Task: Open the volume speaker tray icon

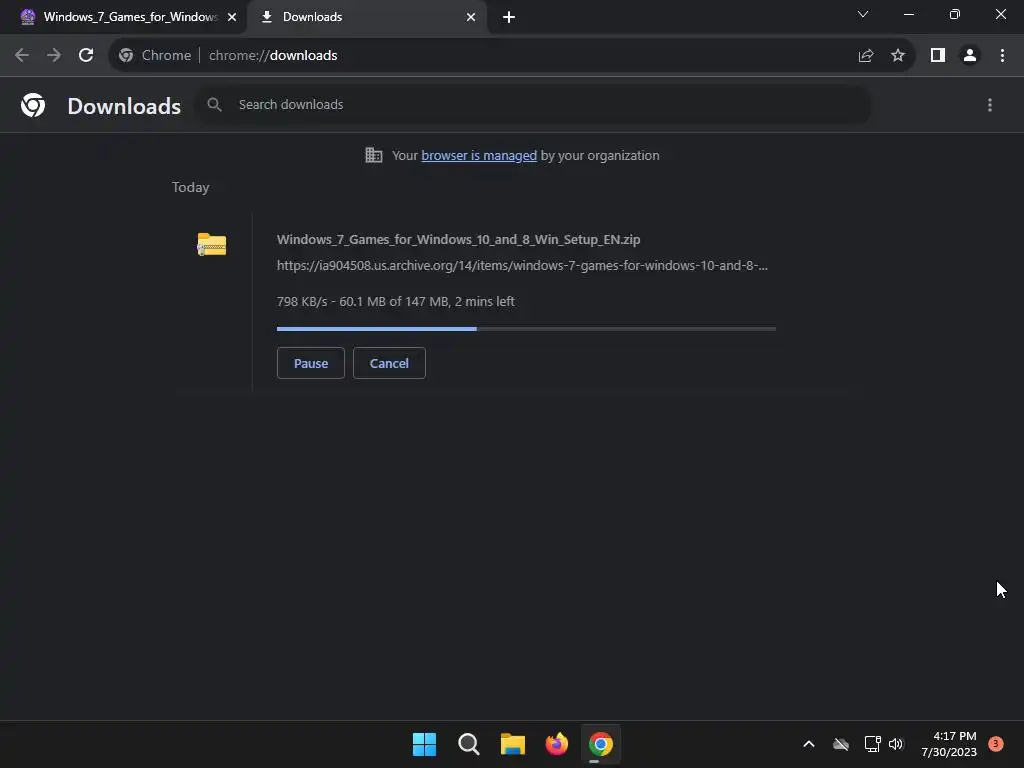Action: pos(896,744)
